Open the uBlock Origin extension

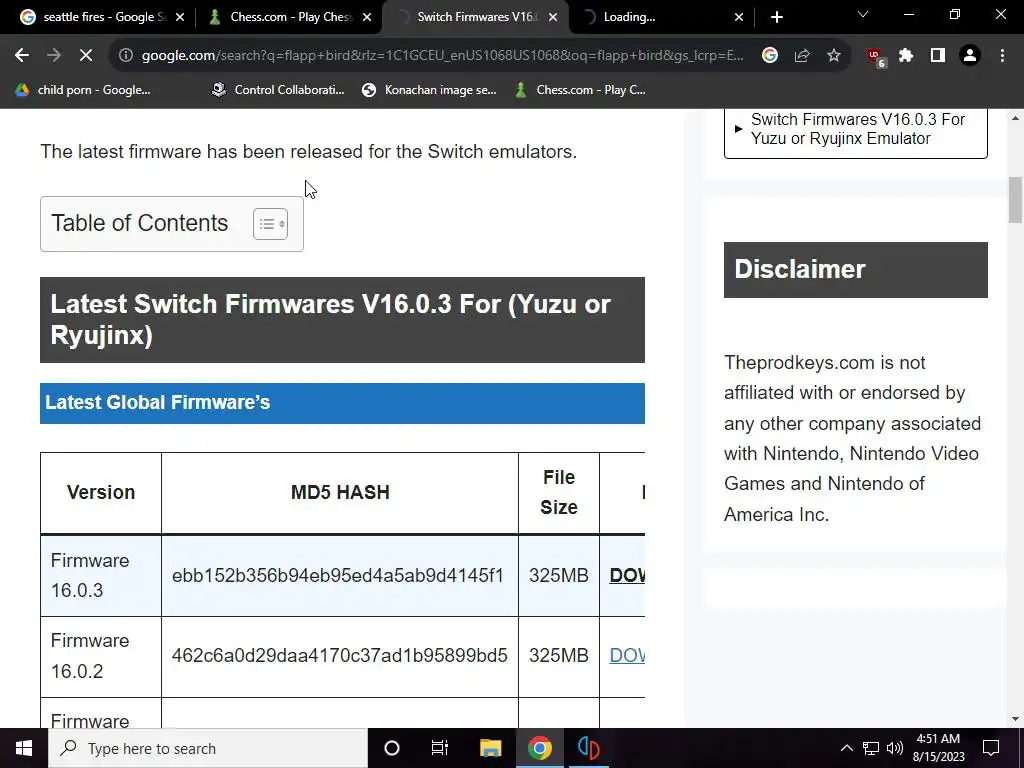[876, 57]
